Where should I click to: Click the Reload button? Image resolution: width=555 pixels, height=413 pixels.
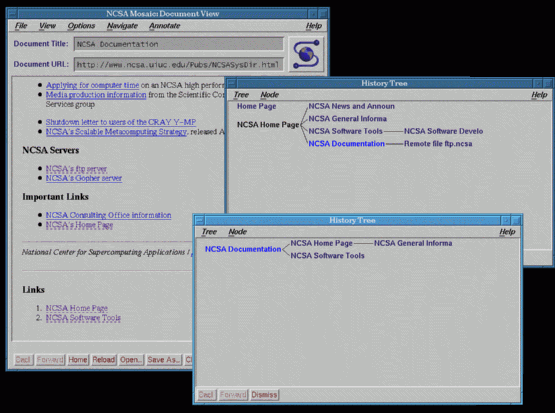coord(104,360)
